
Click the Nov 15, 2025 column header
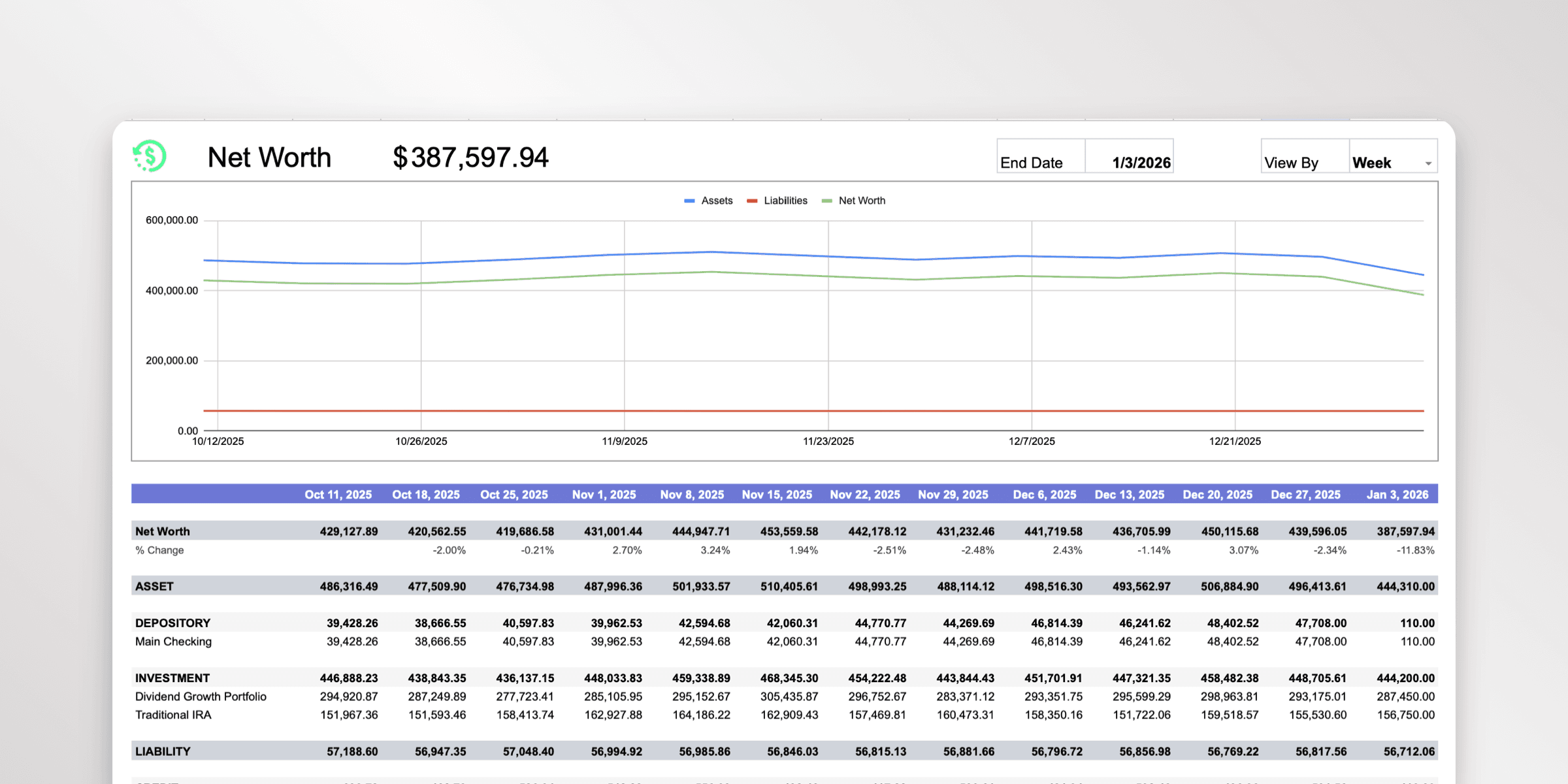tap(776, 495)
